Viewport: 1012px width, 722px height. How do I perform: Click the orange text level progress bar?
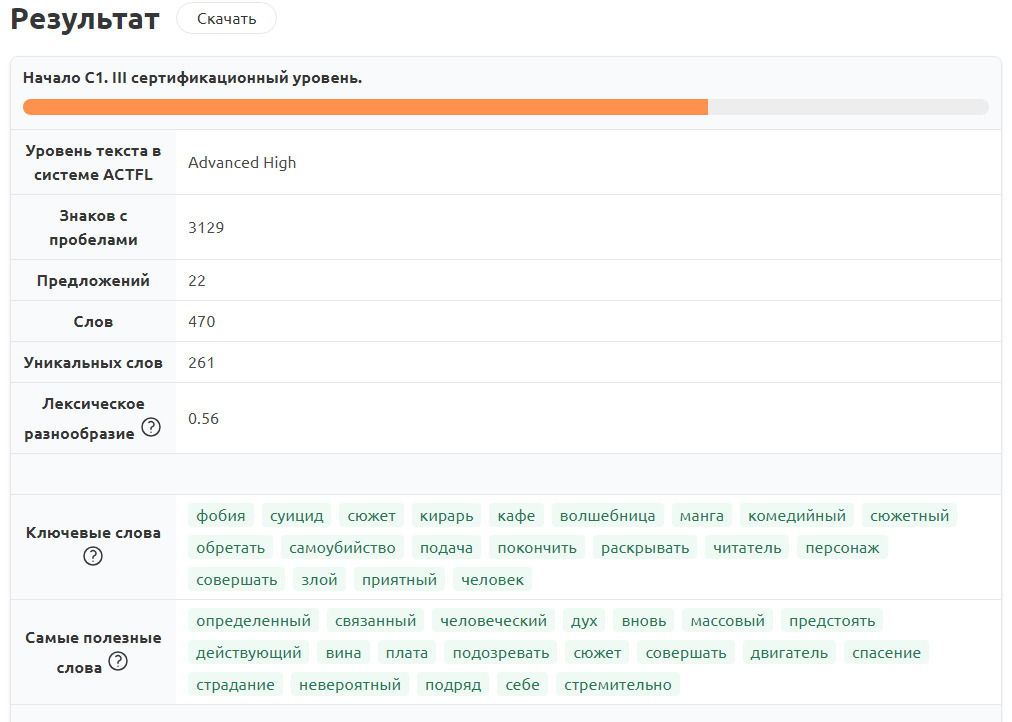365,107
